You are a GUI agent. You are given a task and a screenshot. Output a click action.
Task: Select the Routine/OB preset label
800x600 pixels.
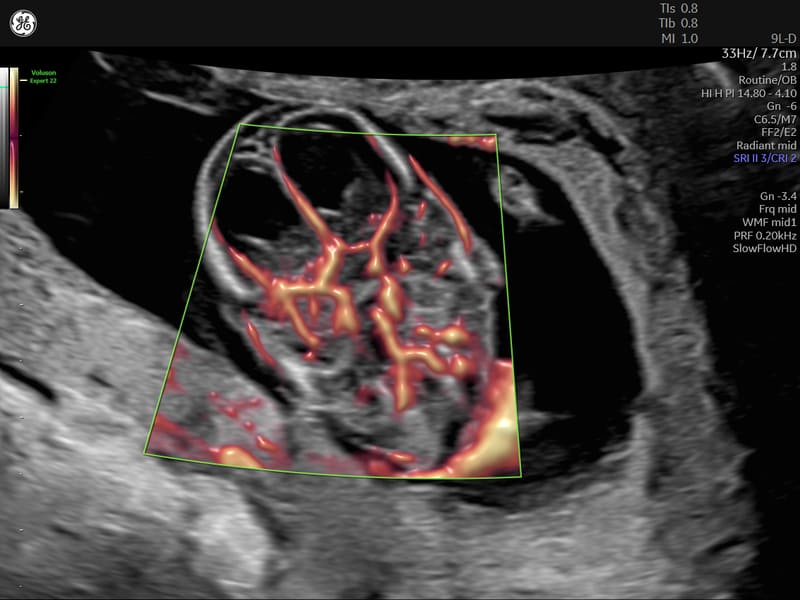coord(767,80)
